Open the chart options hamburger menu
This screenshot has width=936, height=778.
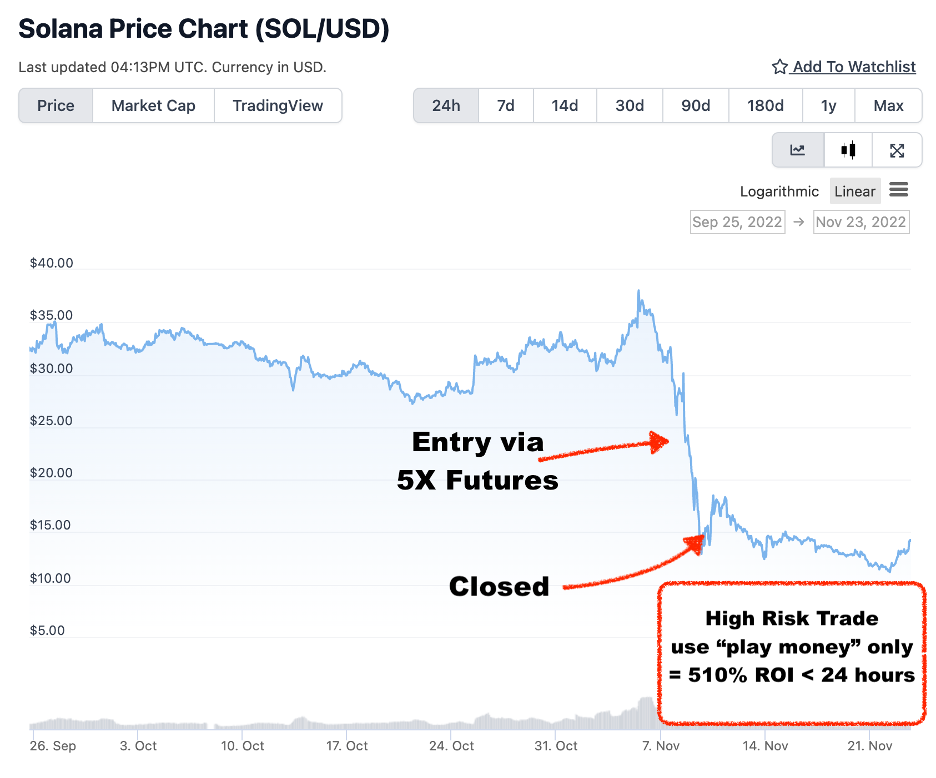pos(898,190)
